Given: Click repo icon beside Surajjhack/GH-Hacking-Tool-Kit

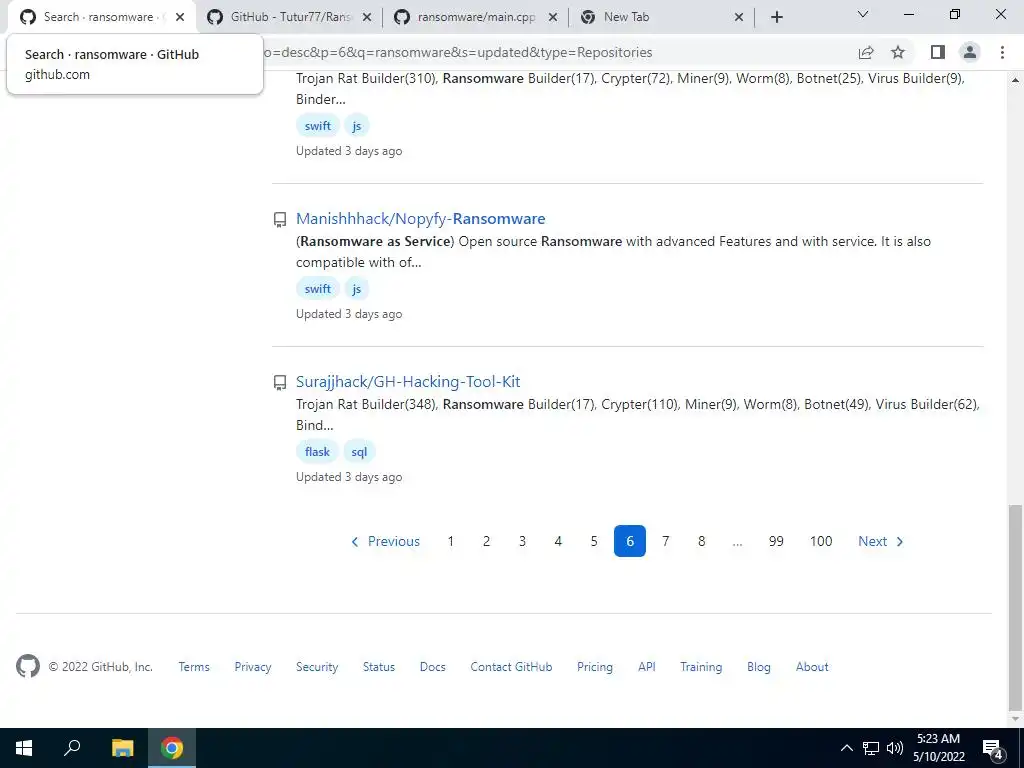Looking at the screenshot, I should [280, 383].
